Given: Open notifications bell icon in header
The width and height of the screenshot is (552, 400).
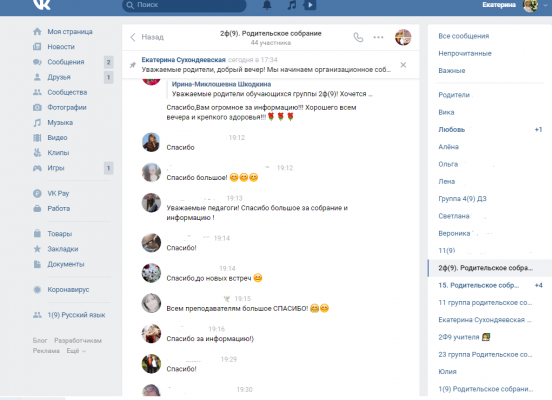Looking at the screenshot, I should [x=267, y=5].
